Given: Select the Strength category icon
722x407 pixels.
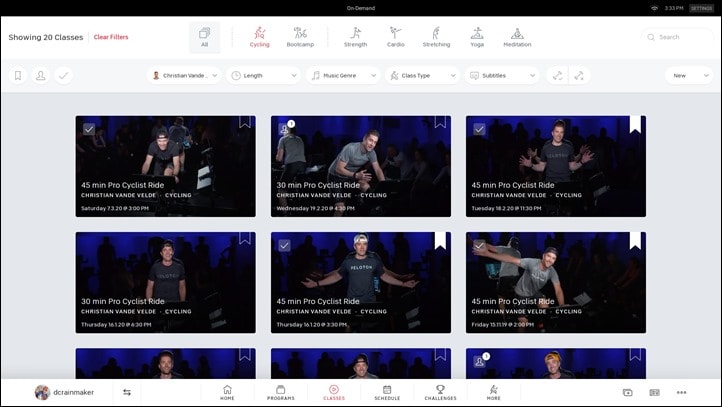Looking at the screenshot, I should pos(355,37).
